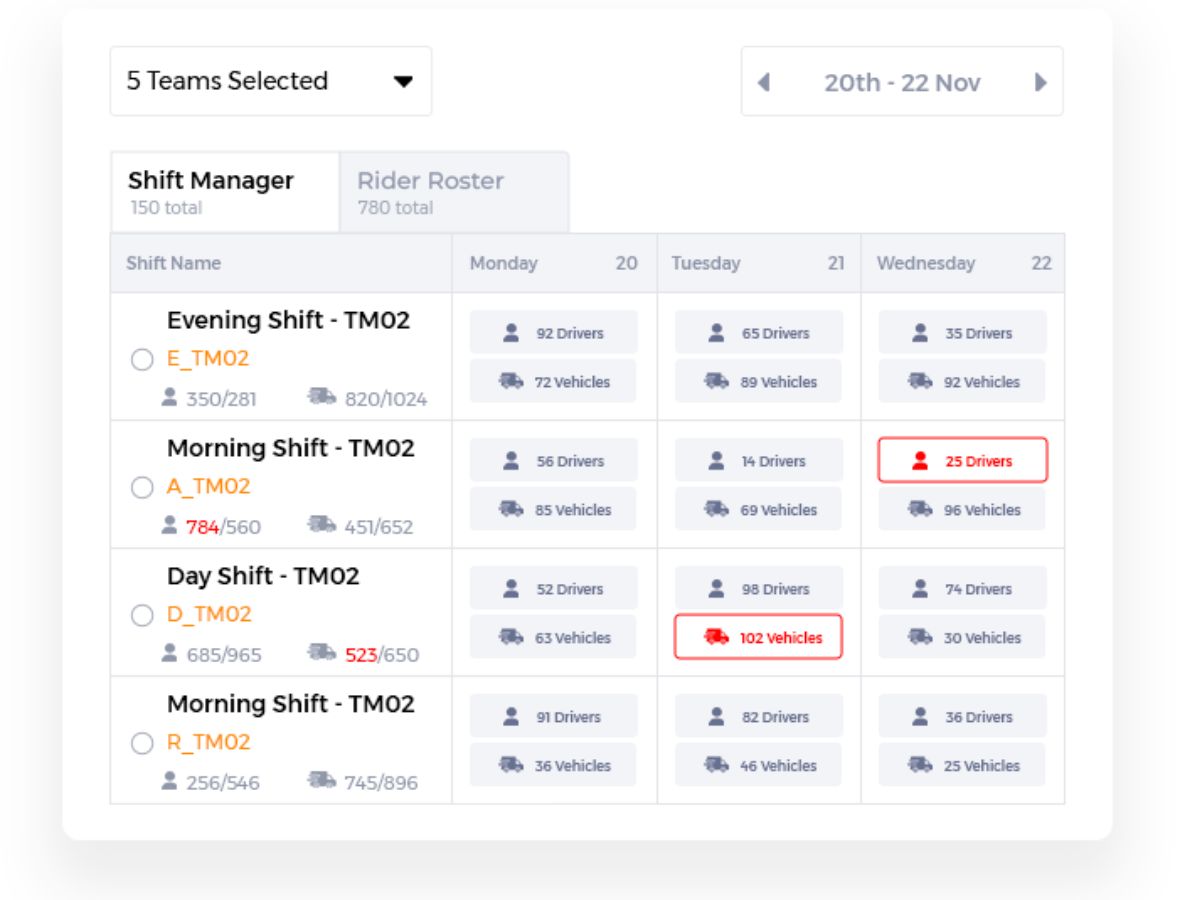Click the driver icon beside 685/965
The image size is (1200, 900).
point(170,654)
